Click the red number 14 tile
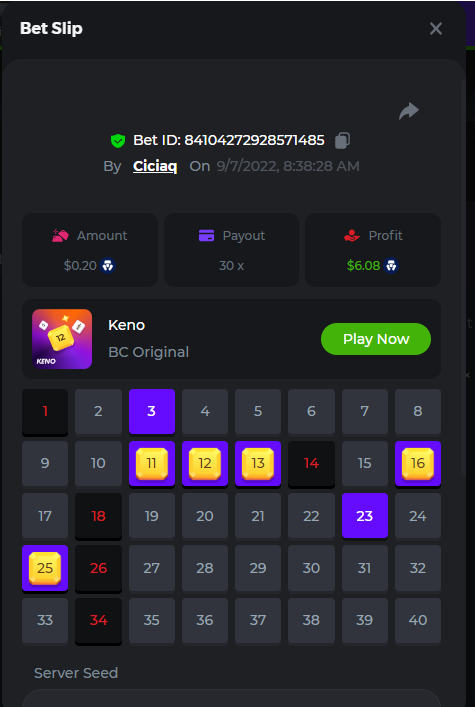This screenshot has height=707, width=475. (x=311, y=464)
